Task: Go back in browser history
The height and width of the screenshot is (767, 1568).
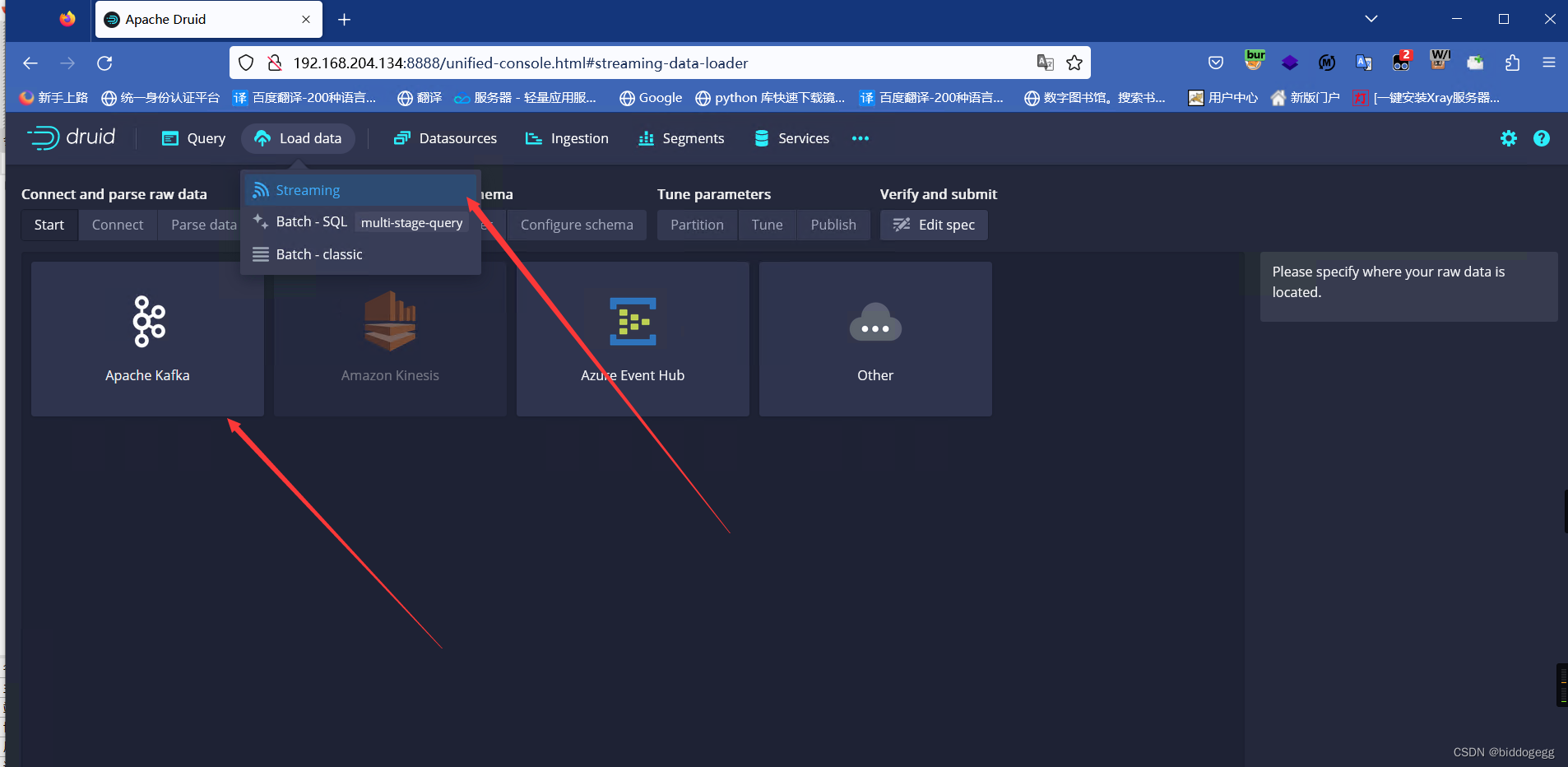Action: click(30, 63)
